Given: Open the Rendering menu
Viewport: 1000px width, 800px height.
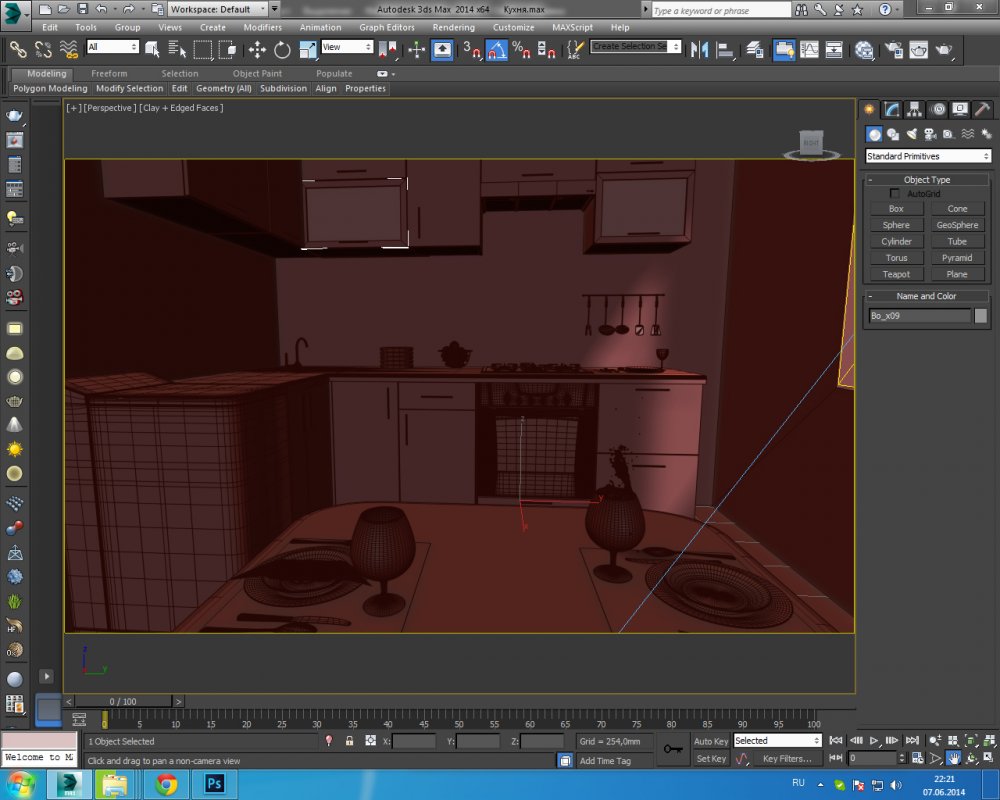Looking at the screenshot, I should tap(453, 27).
